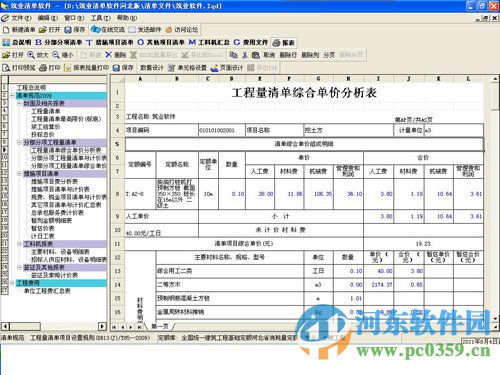Select the 报表 reports tab
This screenshot has height=375, width=500.
pyautogui.click(x=284, y=43)
